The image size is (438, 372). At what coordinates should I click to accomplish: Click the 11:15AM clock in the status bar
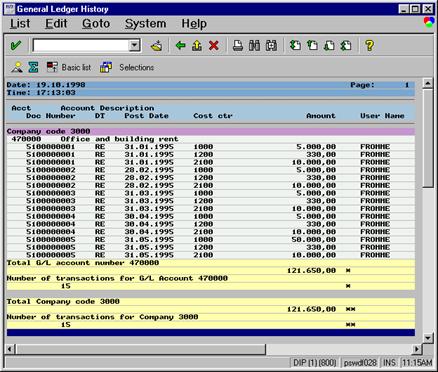tap(416, 362)
